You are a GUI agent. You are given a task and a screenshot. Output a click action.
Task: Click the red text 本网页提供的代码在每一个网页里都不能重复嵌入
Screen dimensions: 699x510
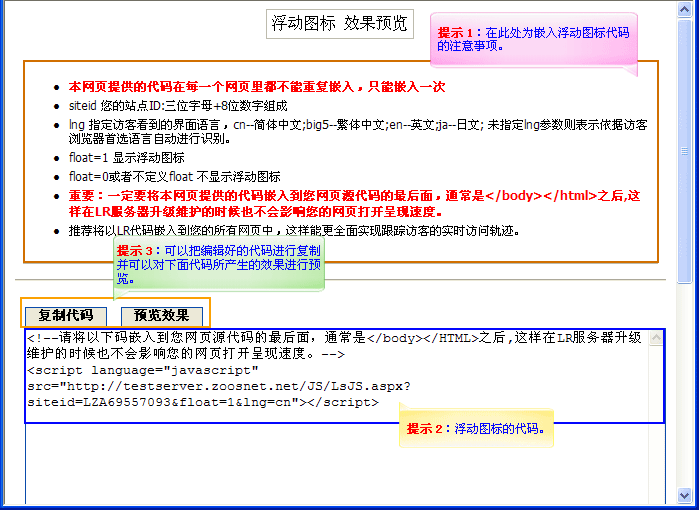pos(257,86)
